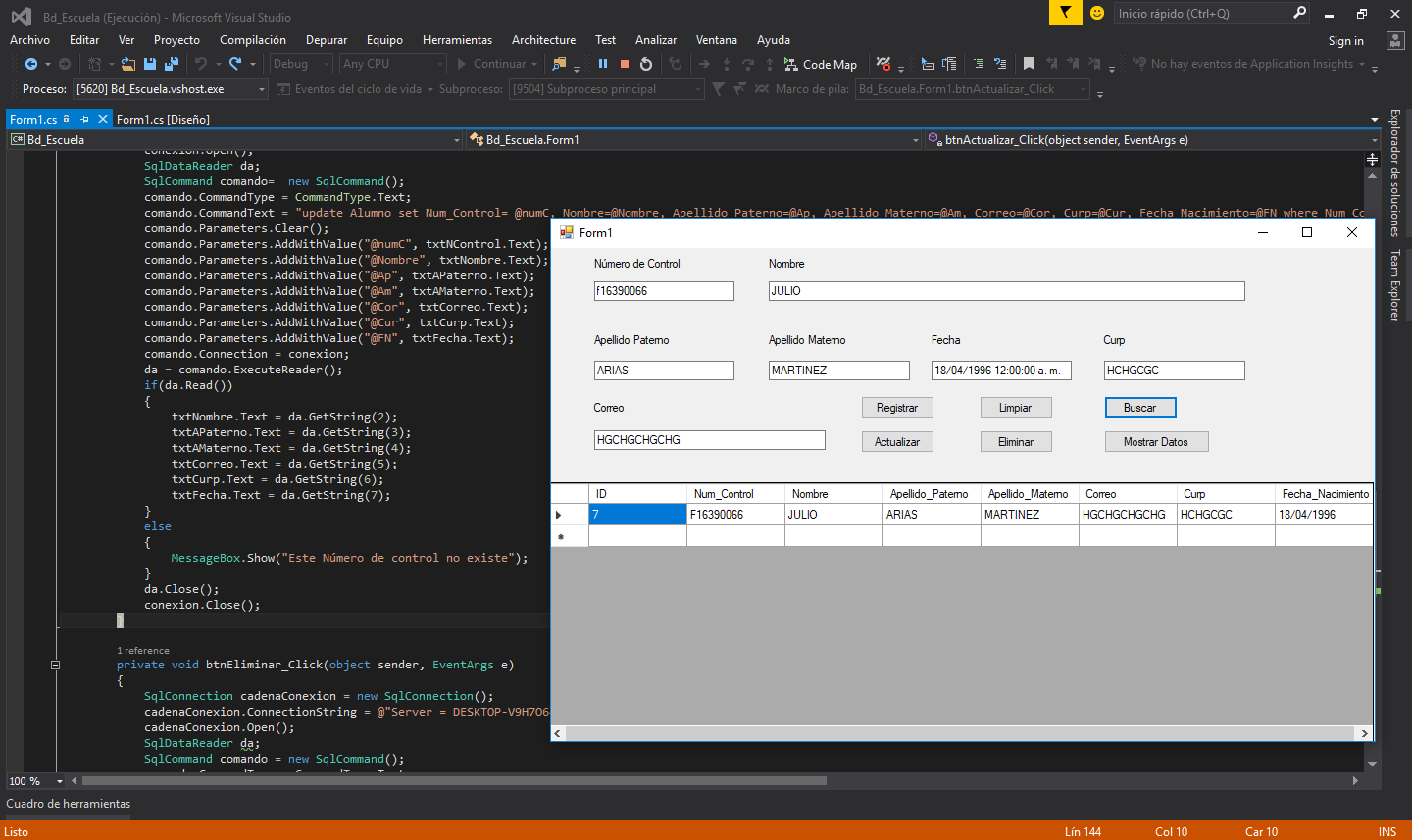Open the Depurar menu
Screen dimensions: 1412x840
(327, 40)
